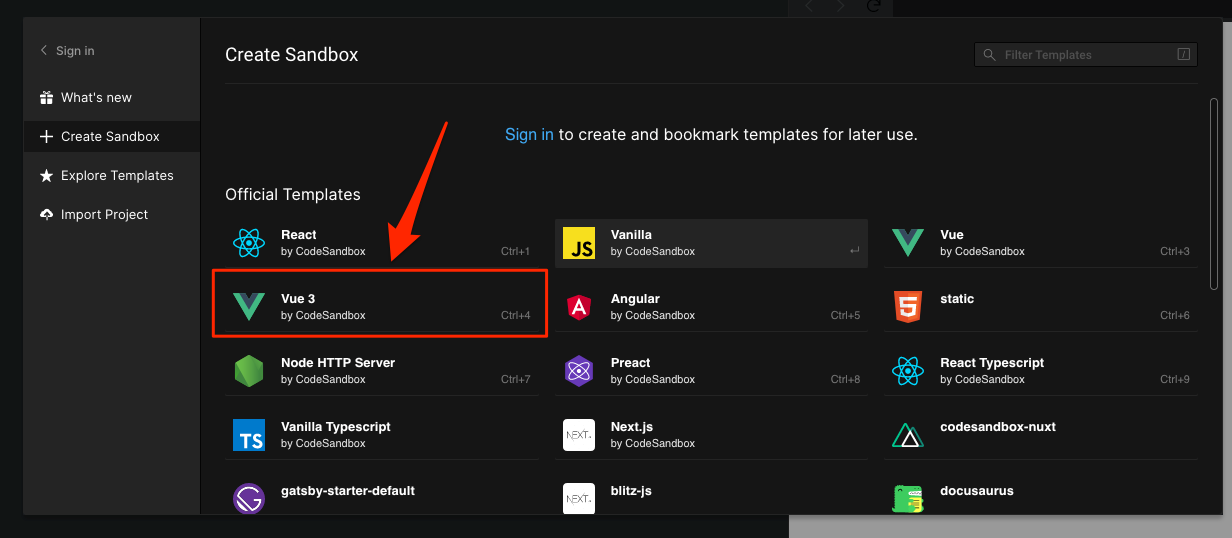Choose the Angular red shield icon
The image size is (1232, 538).
pos(579,307)
